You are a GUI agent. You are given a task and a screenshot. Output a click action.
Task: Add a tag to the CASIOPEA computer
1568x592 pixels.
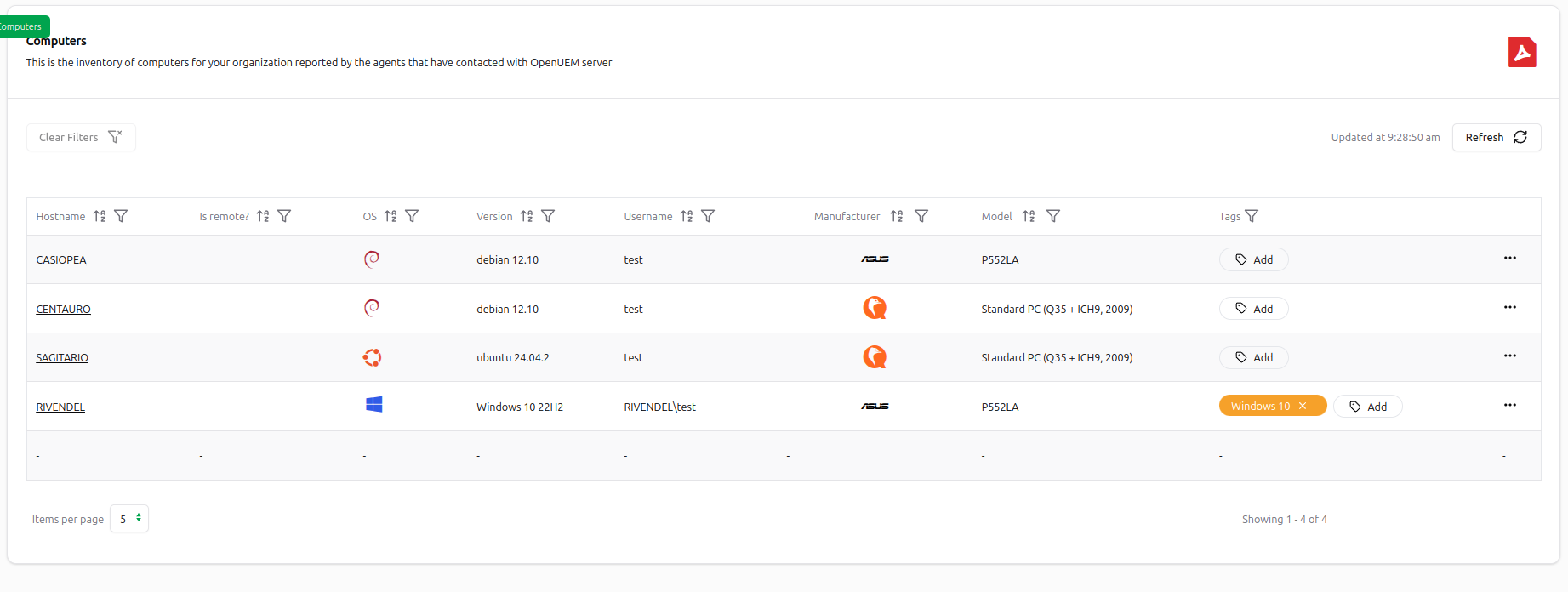click(1253, 259)
